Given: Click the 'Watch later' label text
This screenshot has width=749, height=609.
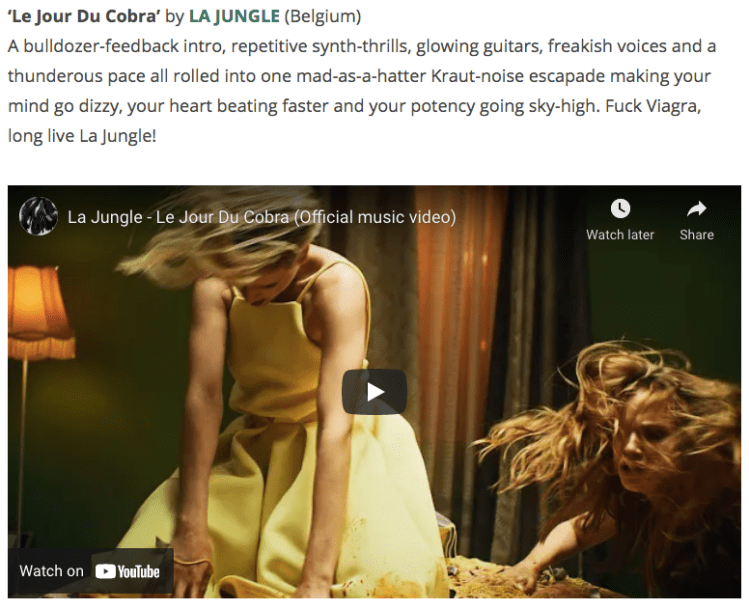Looking at the screenshot, I should [x=620, y=235].
